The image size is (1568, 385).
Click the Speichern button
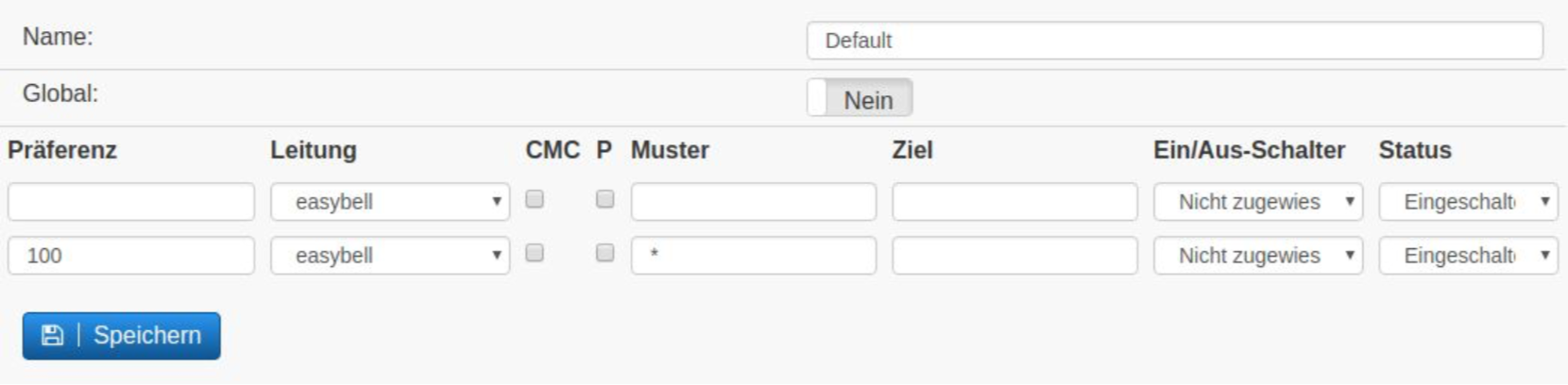(x=121, y=336)
